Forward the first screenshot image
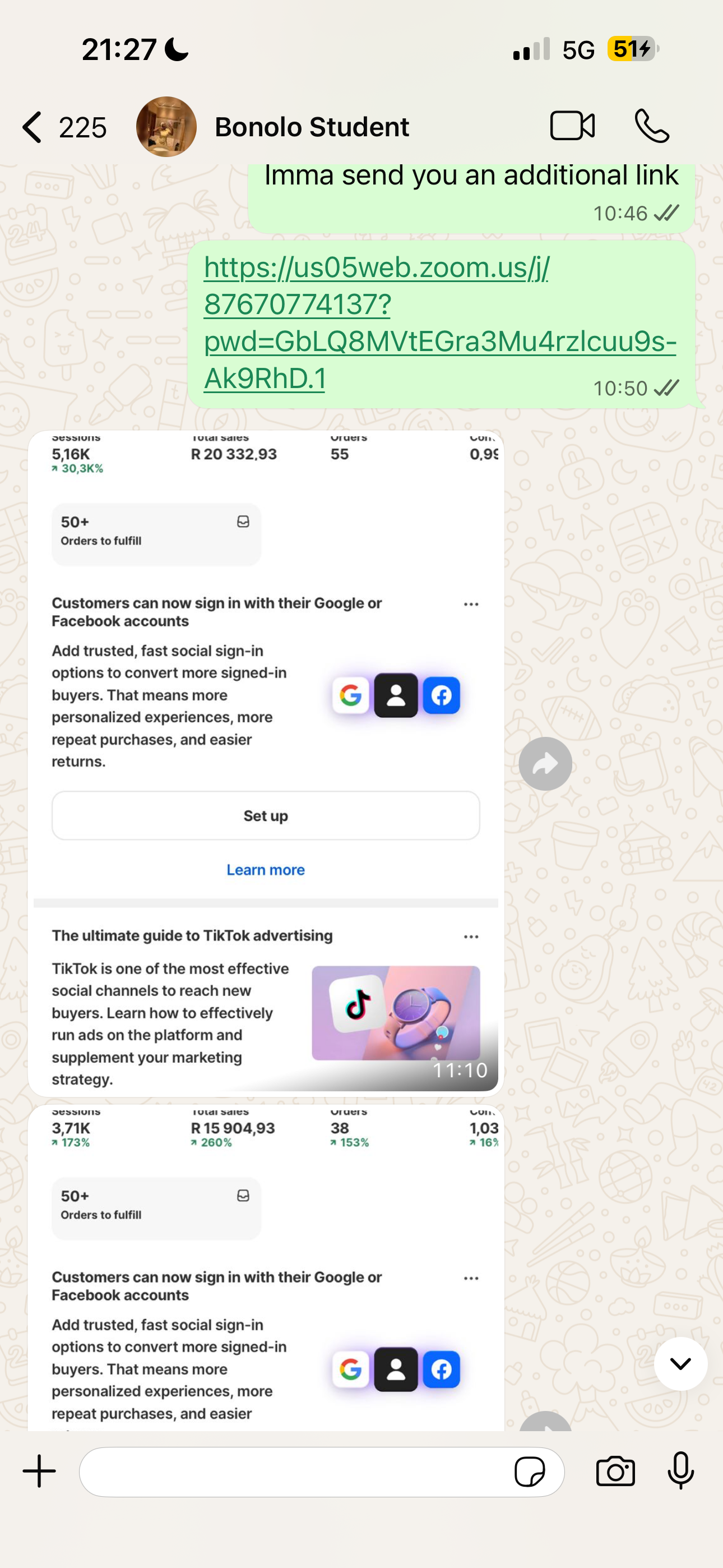This screenshot has height=1568, width=723. [x=545, y=764]
